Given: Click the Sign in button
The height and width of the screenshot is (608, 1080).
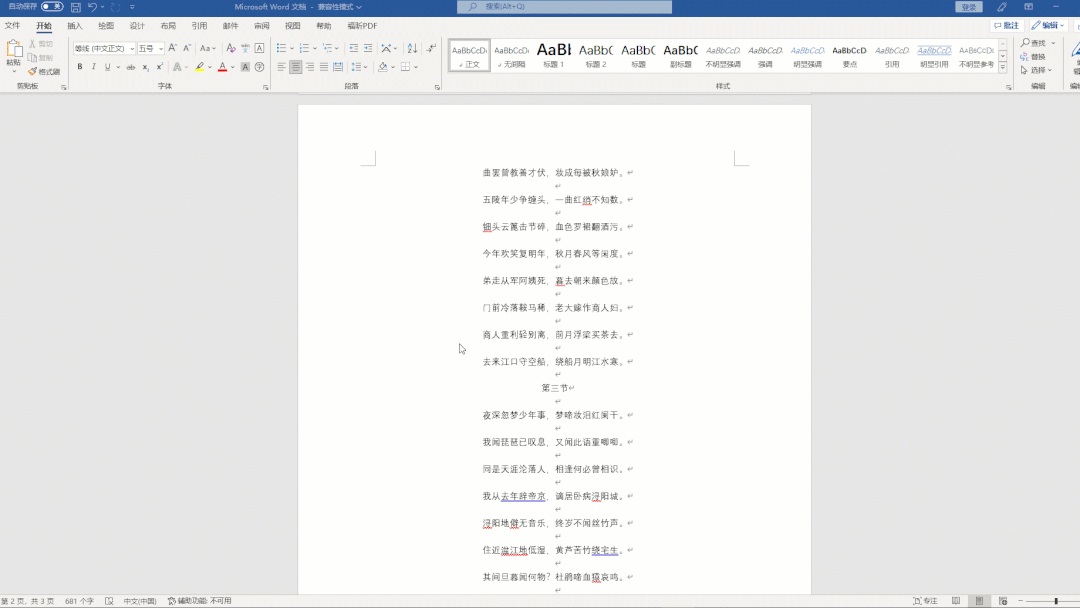Looking at the screenshot, I should [968, 7].
